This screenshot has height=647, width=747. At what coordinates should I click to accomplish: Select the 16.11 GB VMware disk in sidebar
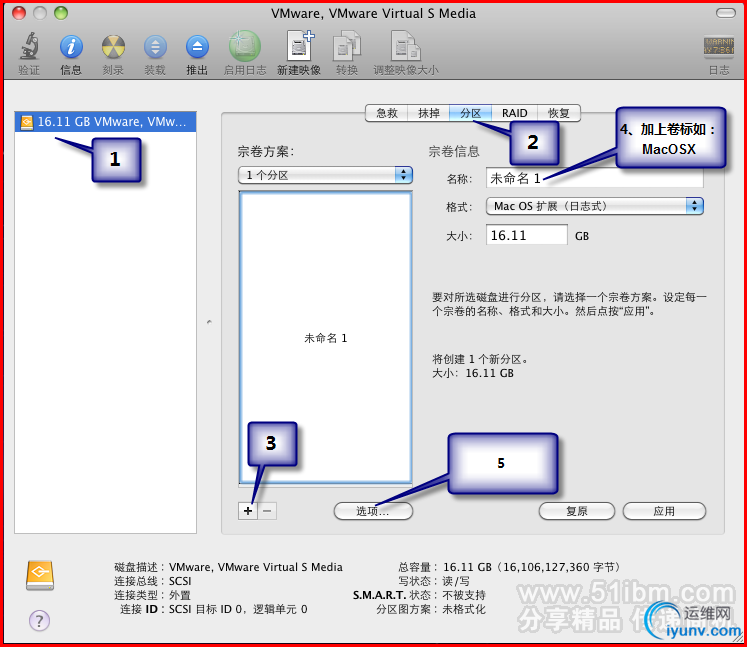point(105,121)
